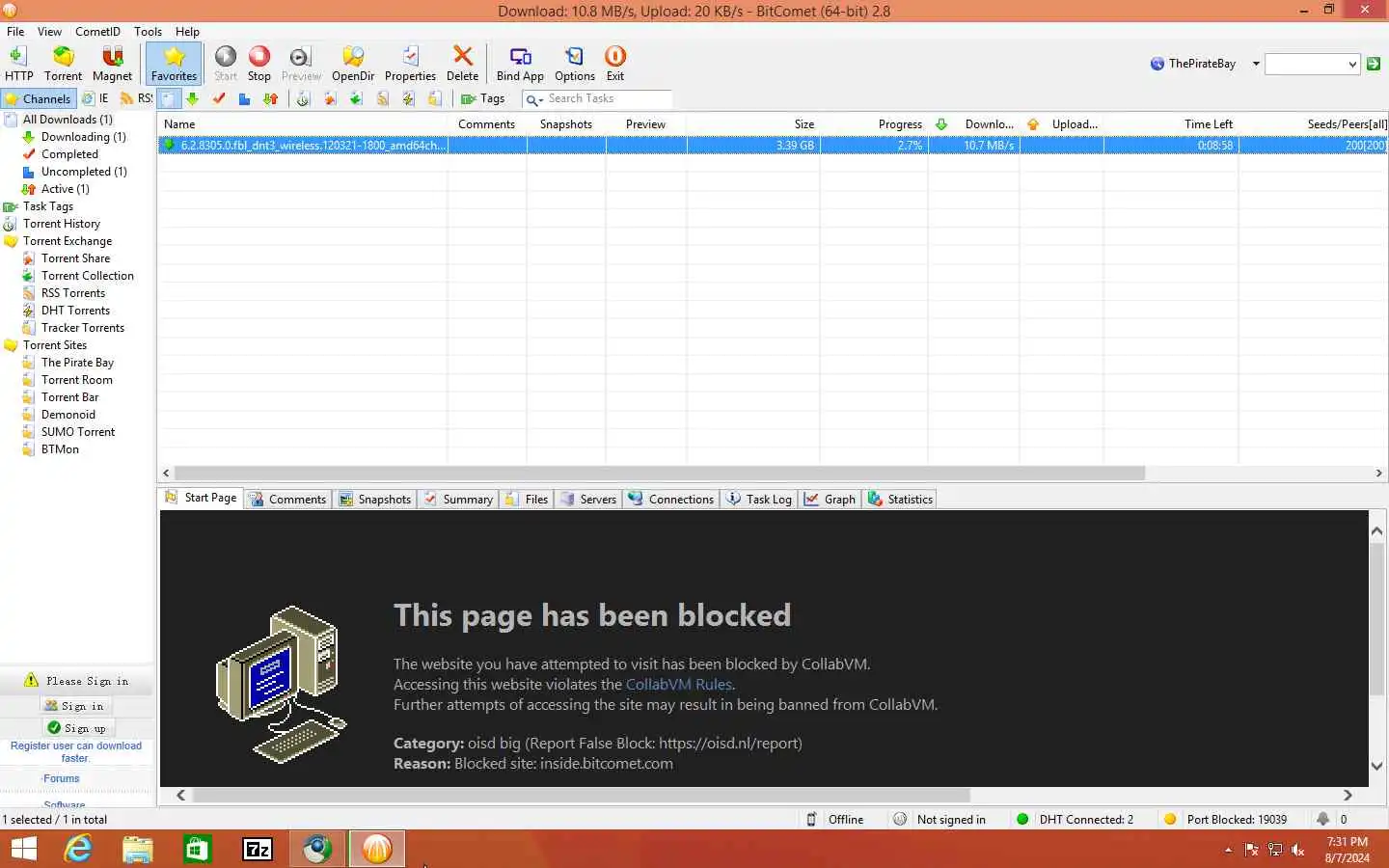Click the task list horizontal scrollbar

[x=659, y=474]
